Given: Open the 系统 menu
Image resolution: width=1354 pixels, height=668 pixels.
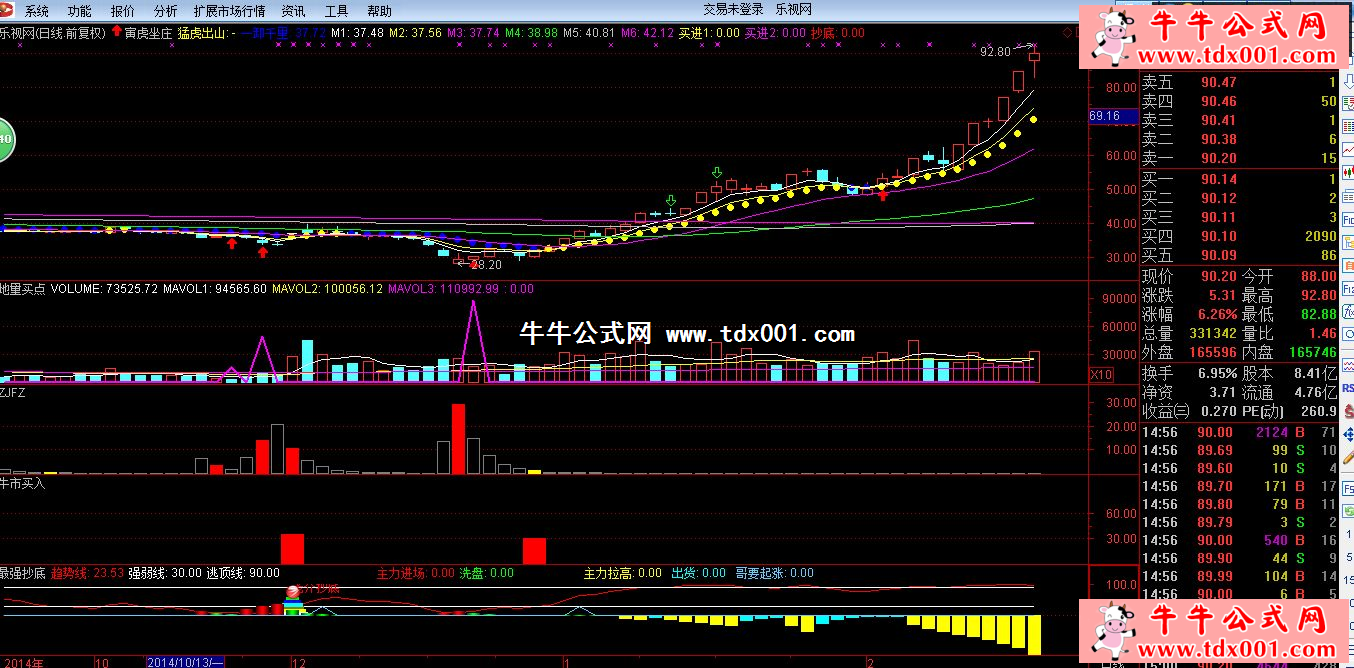Looking at the screenshot, I should [x=36, y=11].
